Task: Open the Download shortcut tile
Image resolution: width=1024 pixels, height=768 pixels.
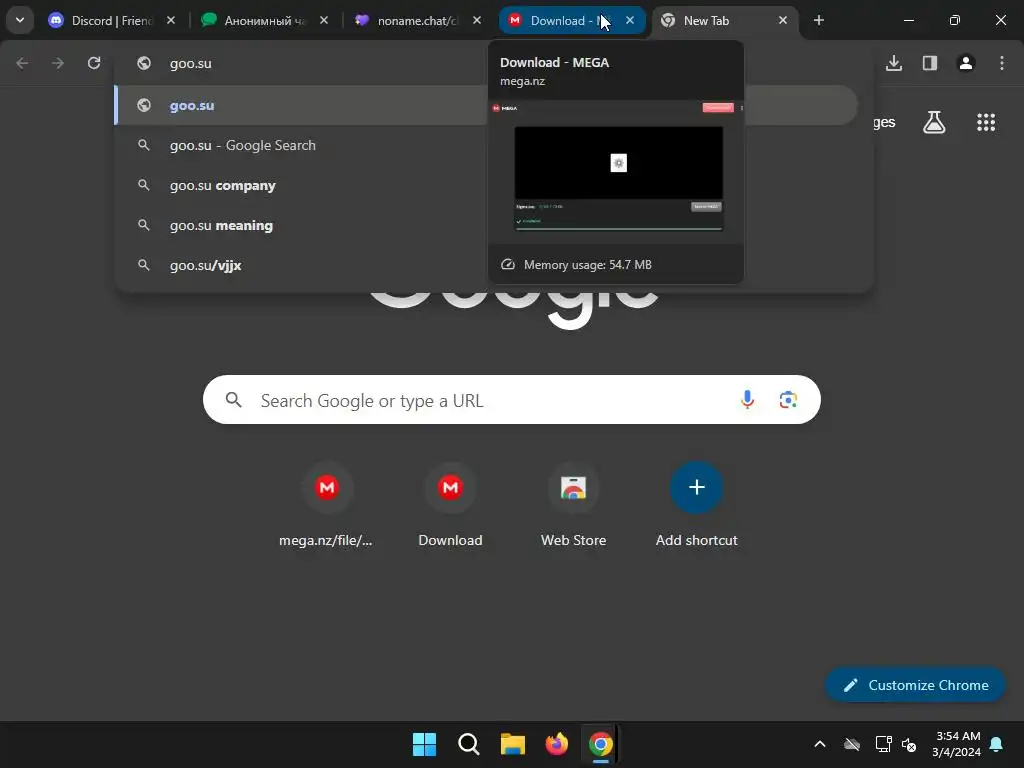Action: [x=450, y=505]
